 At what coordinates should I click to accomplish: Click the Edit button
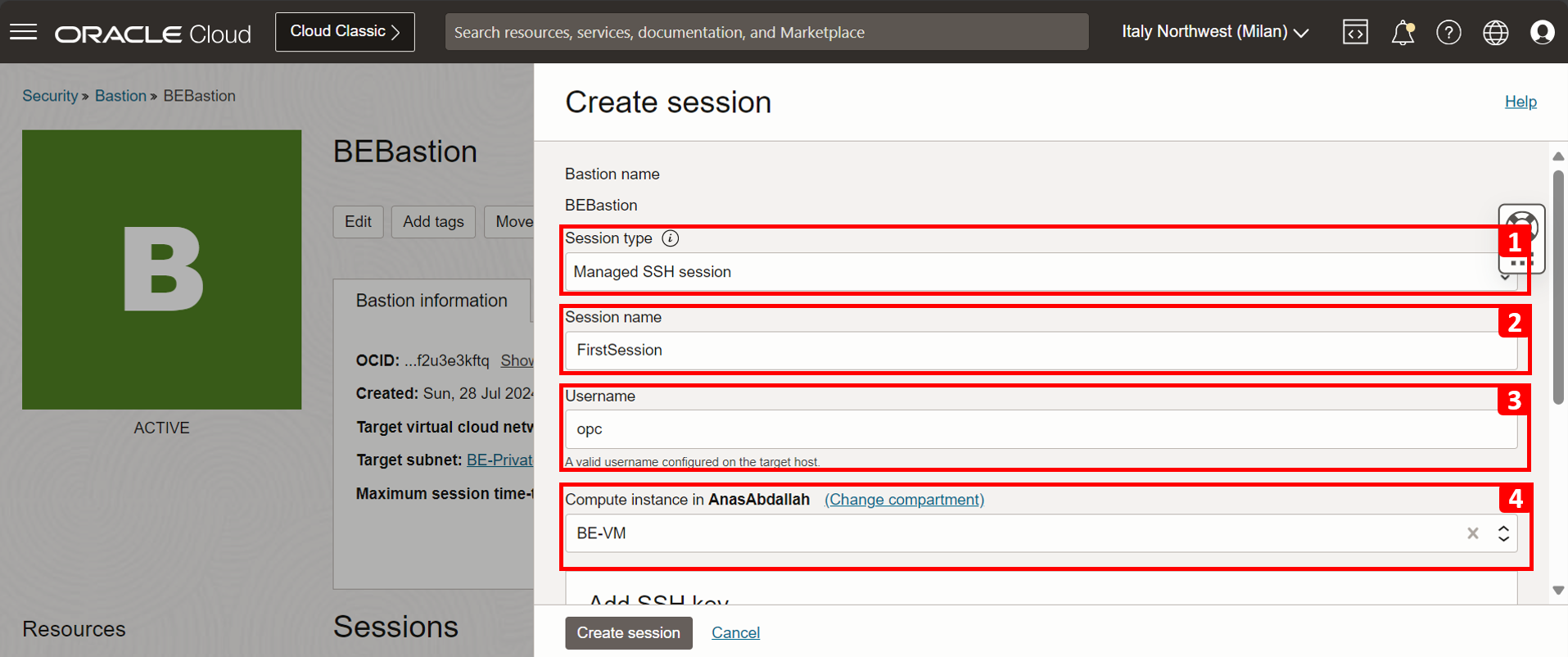[x=358, y=222]
